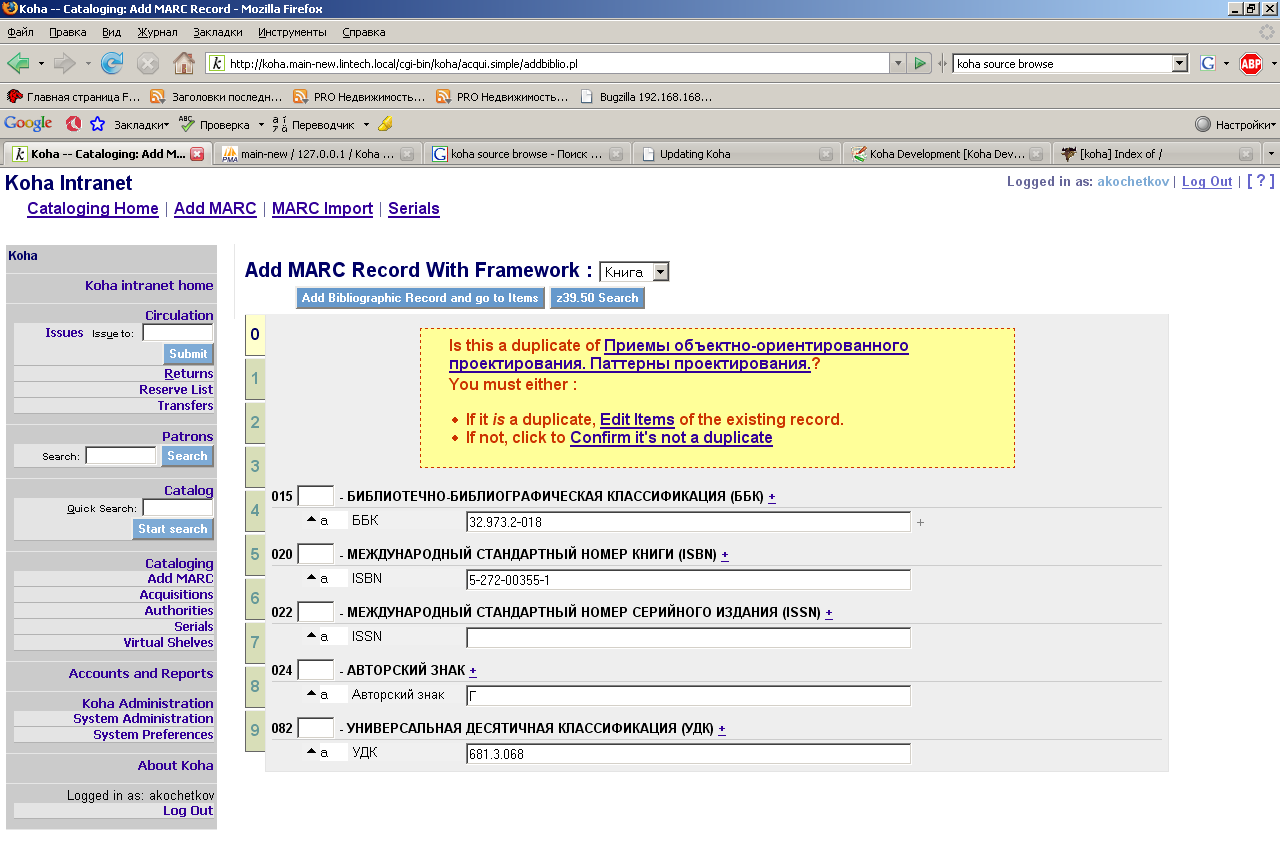Click the Google toolbar highlighter icon
The image size is (1280, 856).
click(385, 124)
